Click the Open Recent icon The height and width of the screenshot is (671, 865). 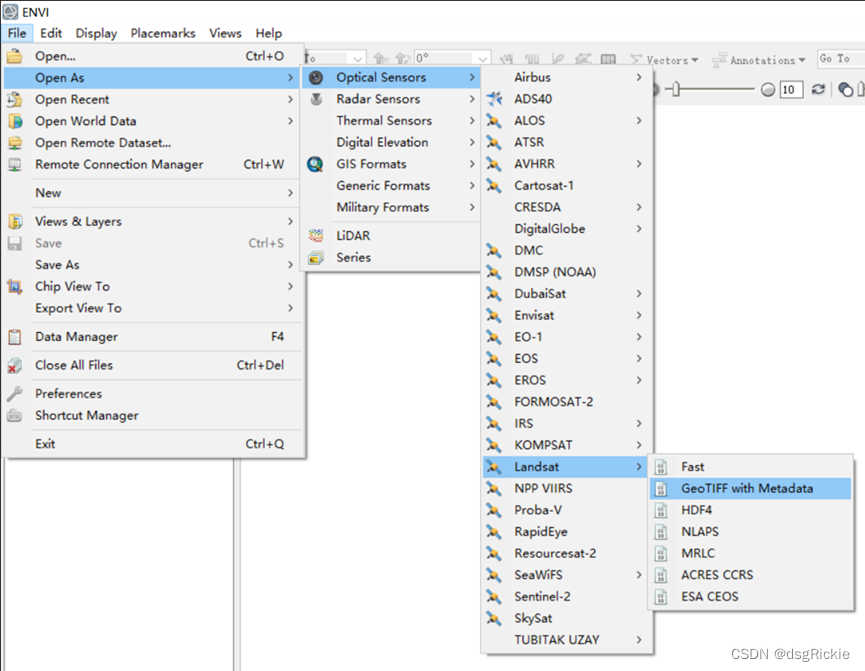pos(15,99)
